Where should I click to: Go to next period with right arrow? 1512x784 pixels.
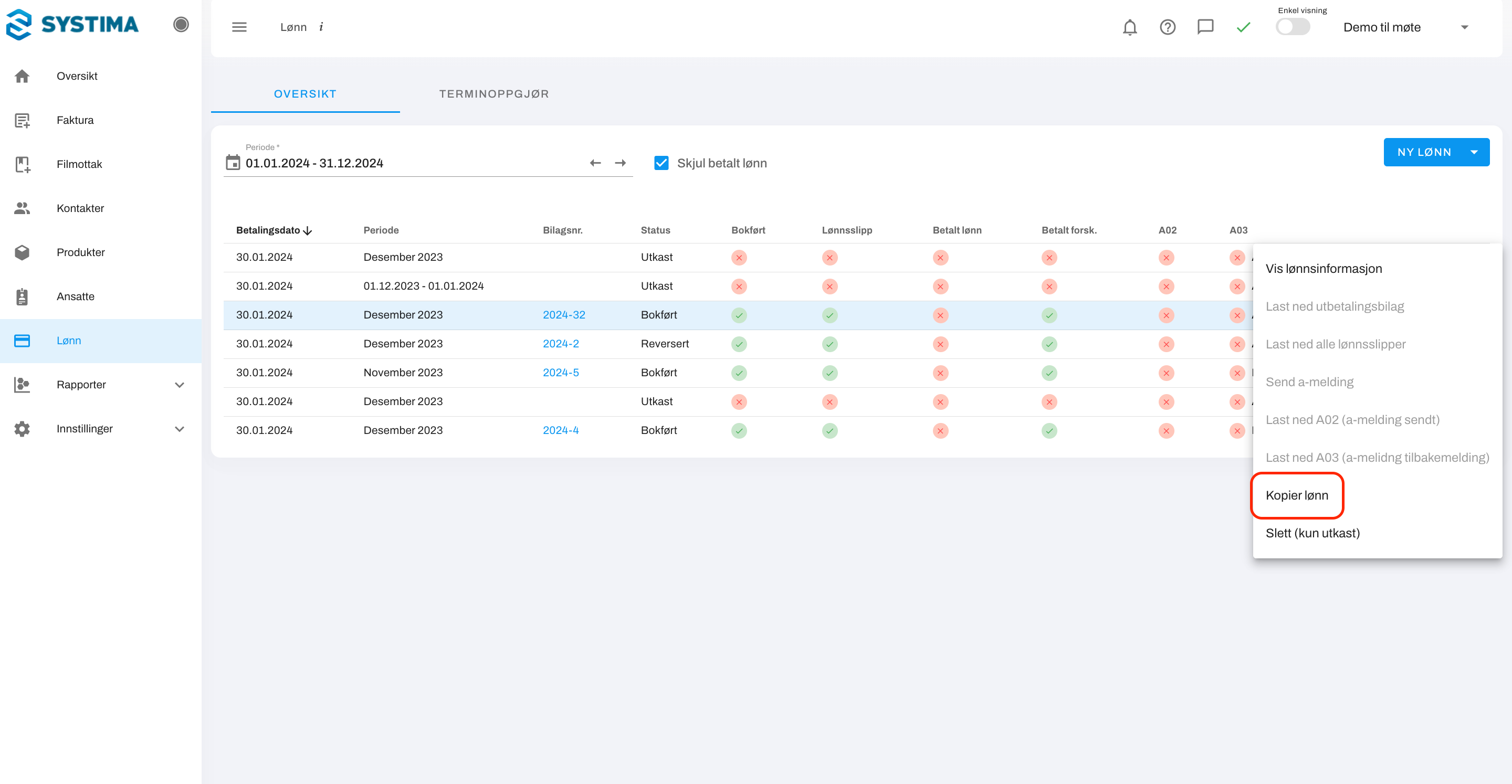tap(621, 163)
